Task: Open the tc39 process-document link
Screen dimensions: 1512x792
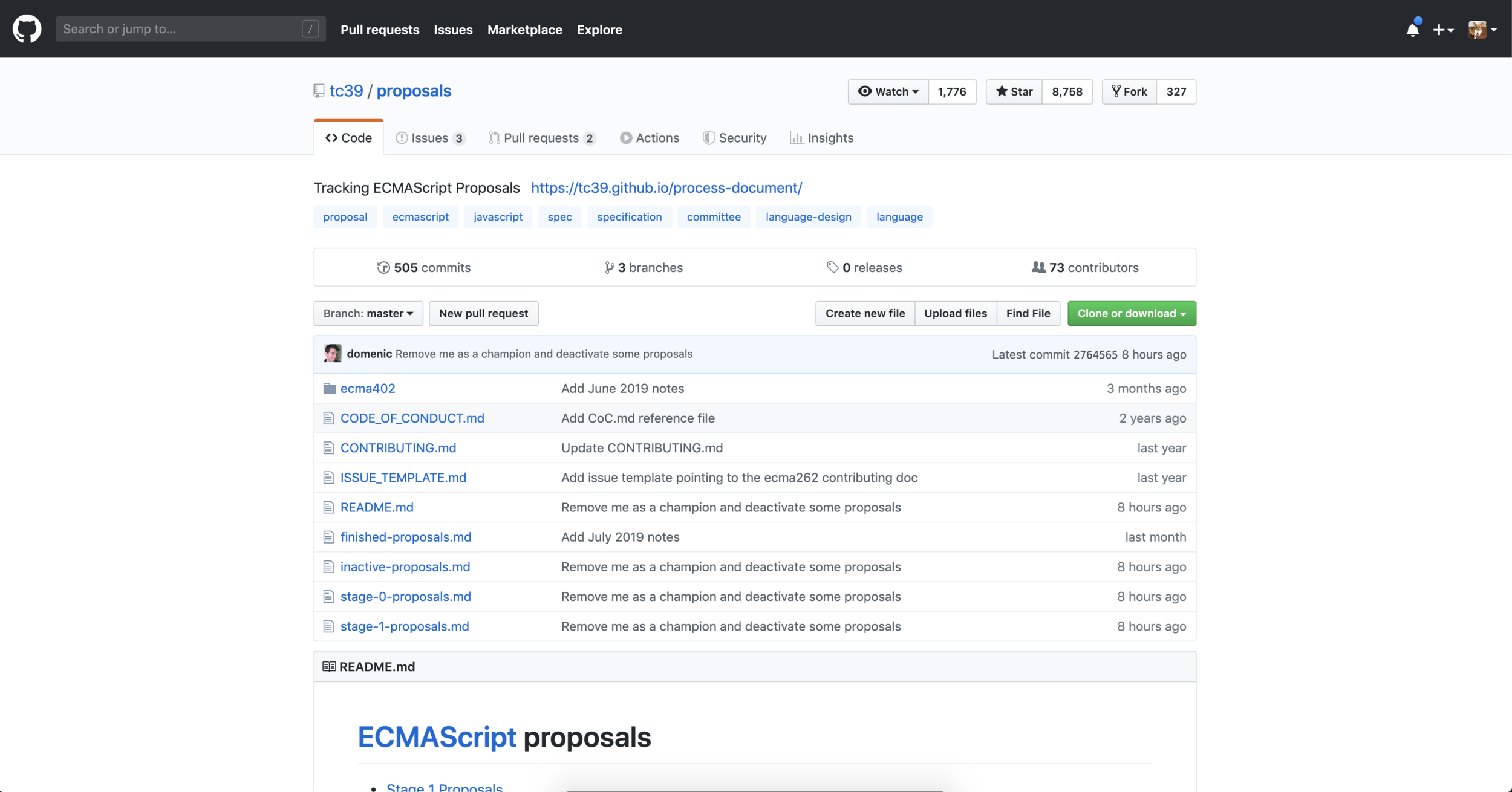Action: (666, 187)
